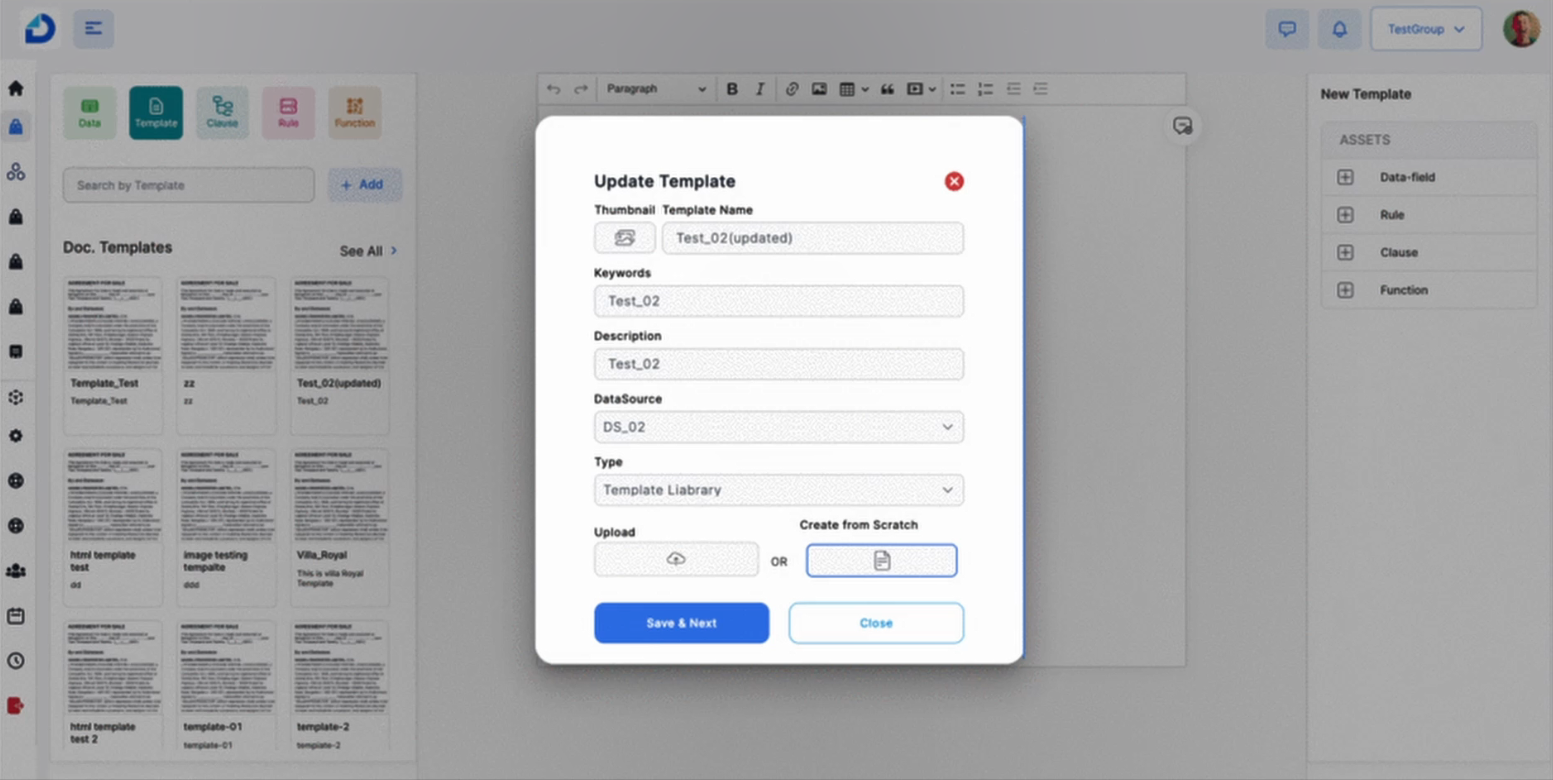Click the Save & Next button

[681, 622]
